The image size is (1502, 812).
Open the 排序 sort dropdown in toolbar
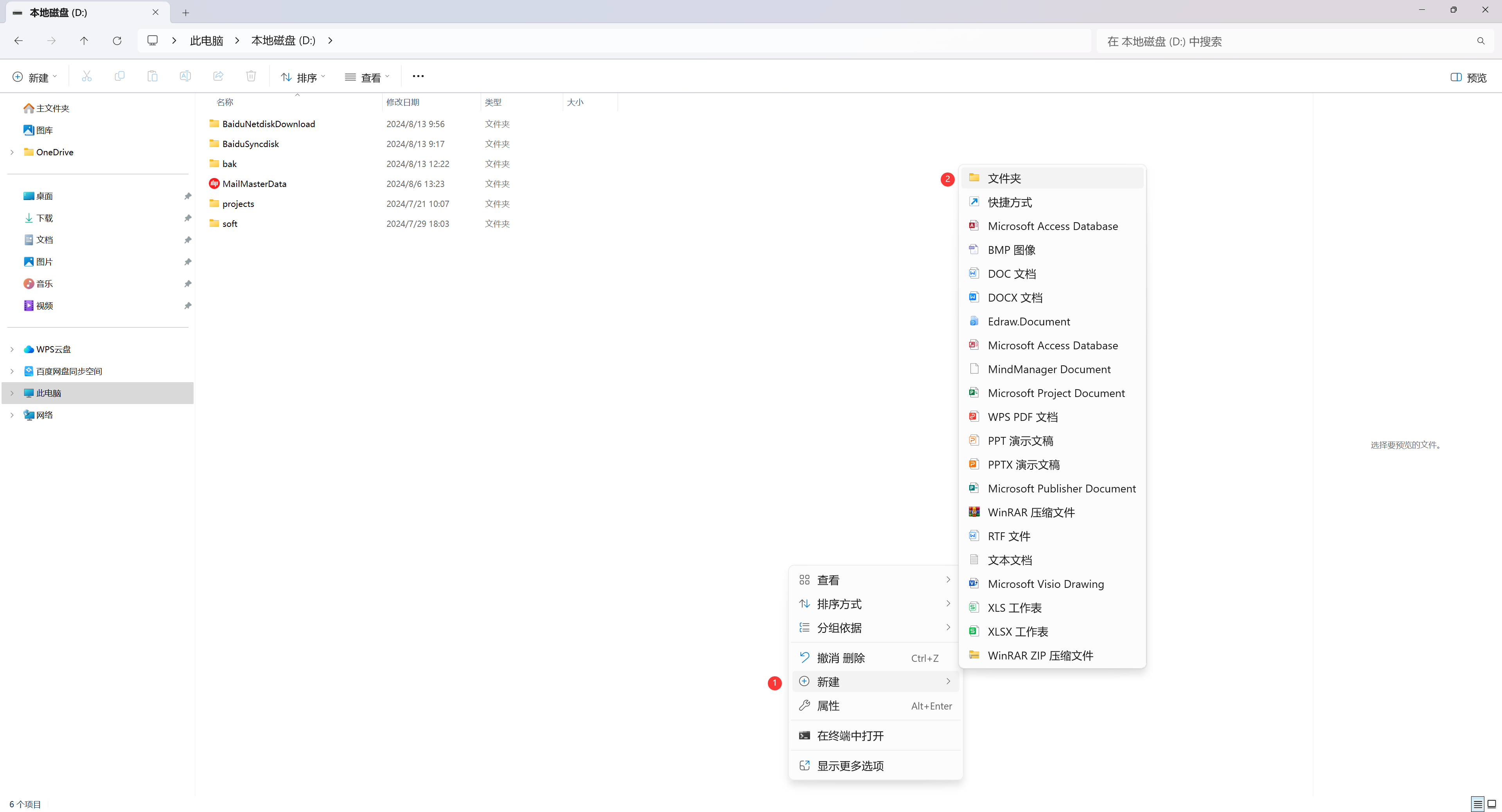(303, 77)
